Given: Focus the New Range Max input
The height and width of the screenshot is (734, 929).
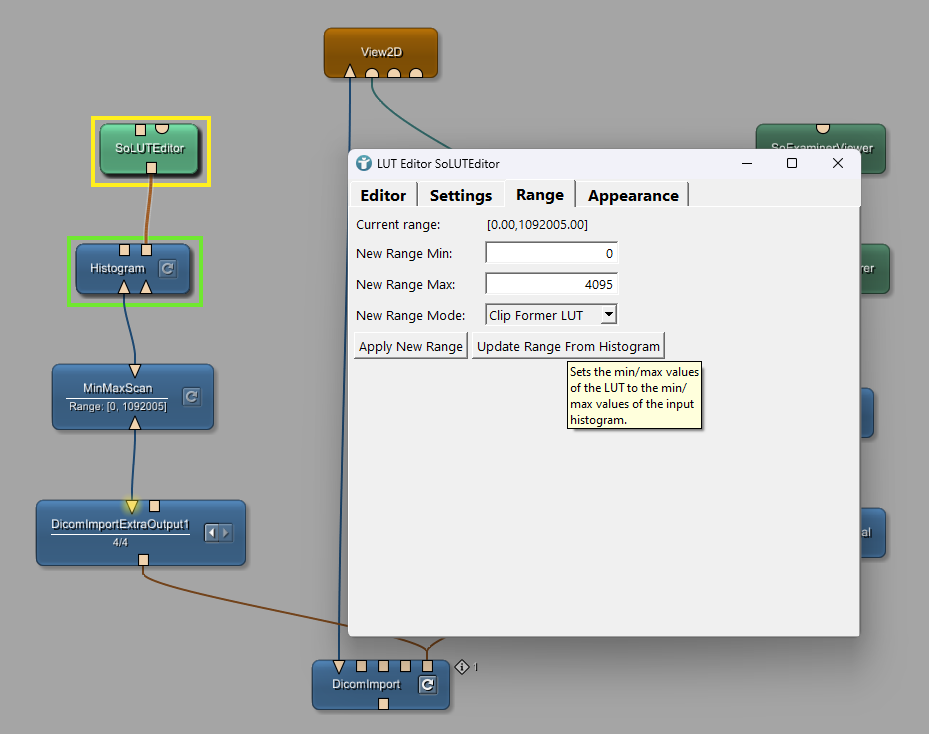Looking at the screenshot, I should click(551, 284).
